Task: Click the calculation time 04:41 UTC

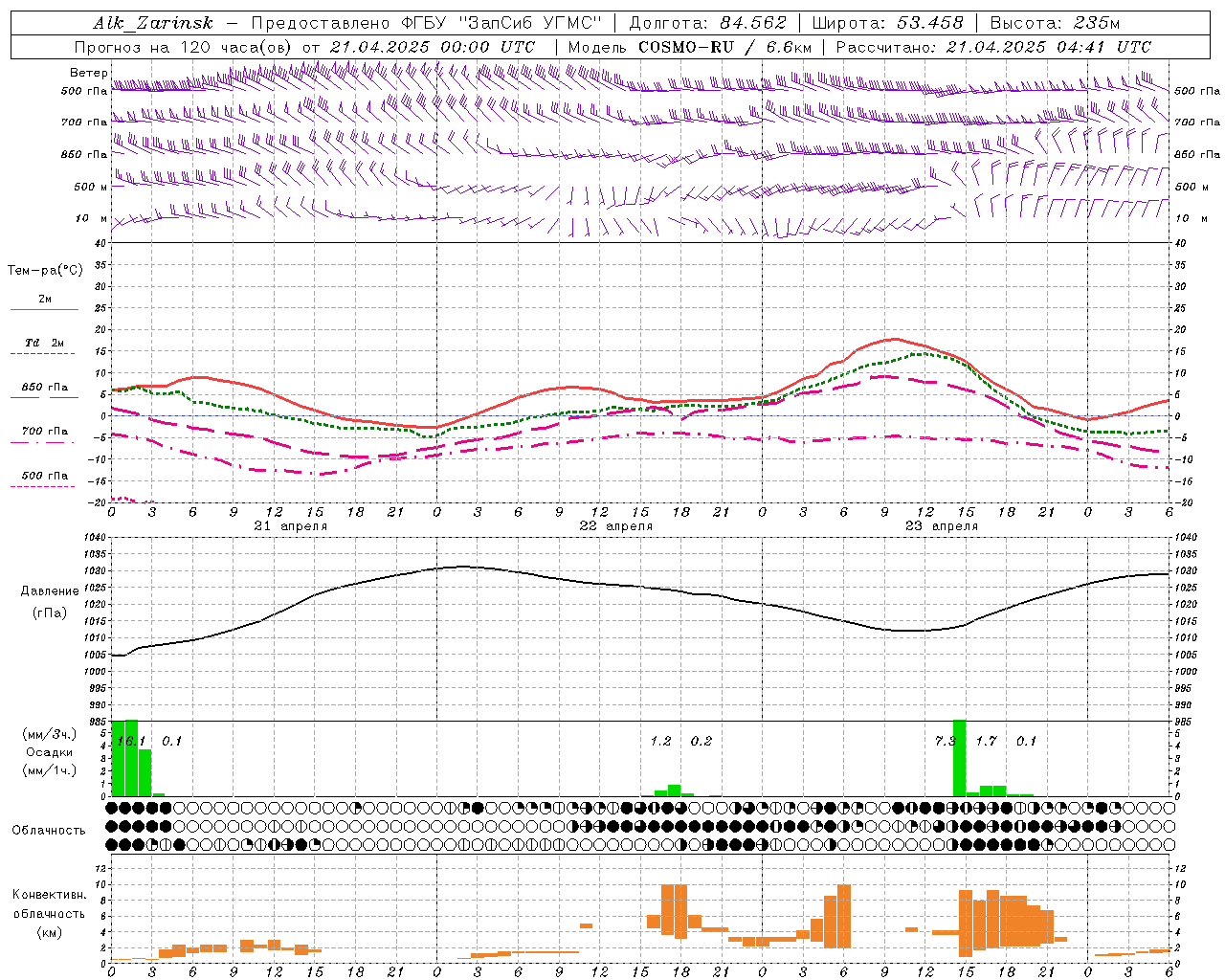Action: point(1102,47)
